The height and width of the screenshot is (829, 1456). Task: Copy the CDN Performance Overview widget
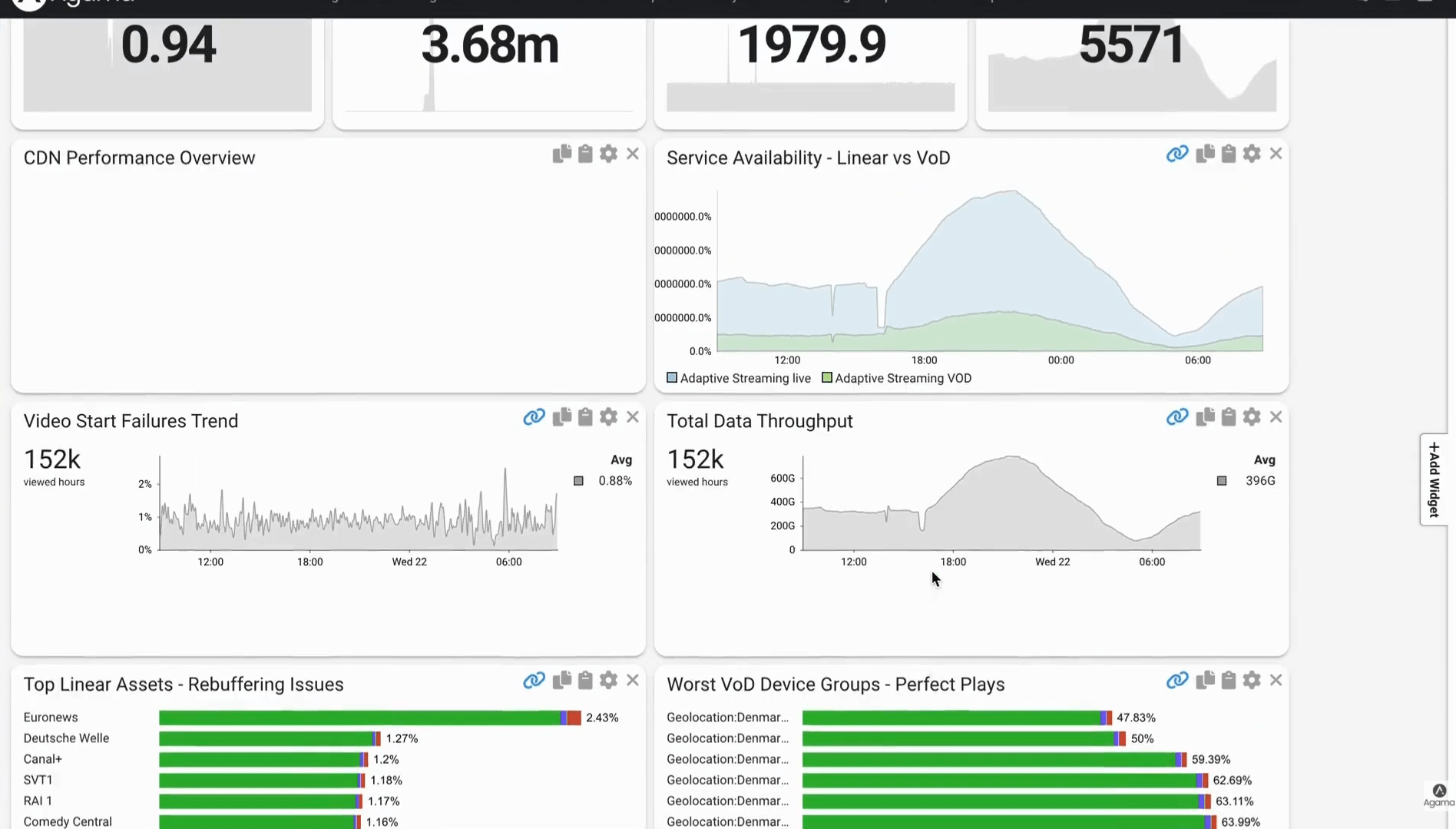click(x=561, y=154)
